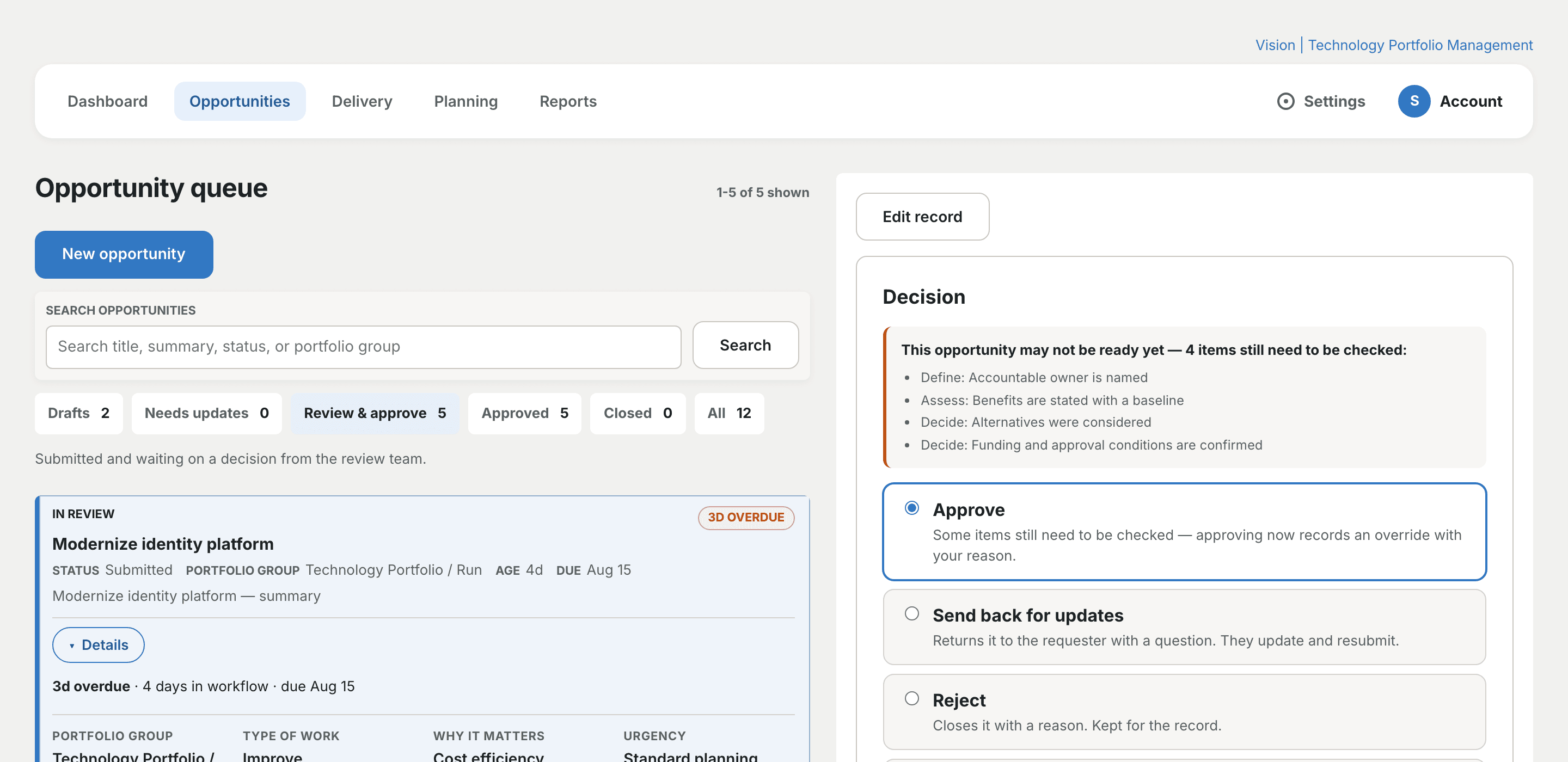Open the Reports nav item

pos(567,101)
